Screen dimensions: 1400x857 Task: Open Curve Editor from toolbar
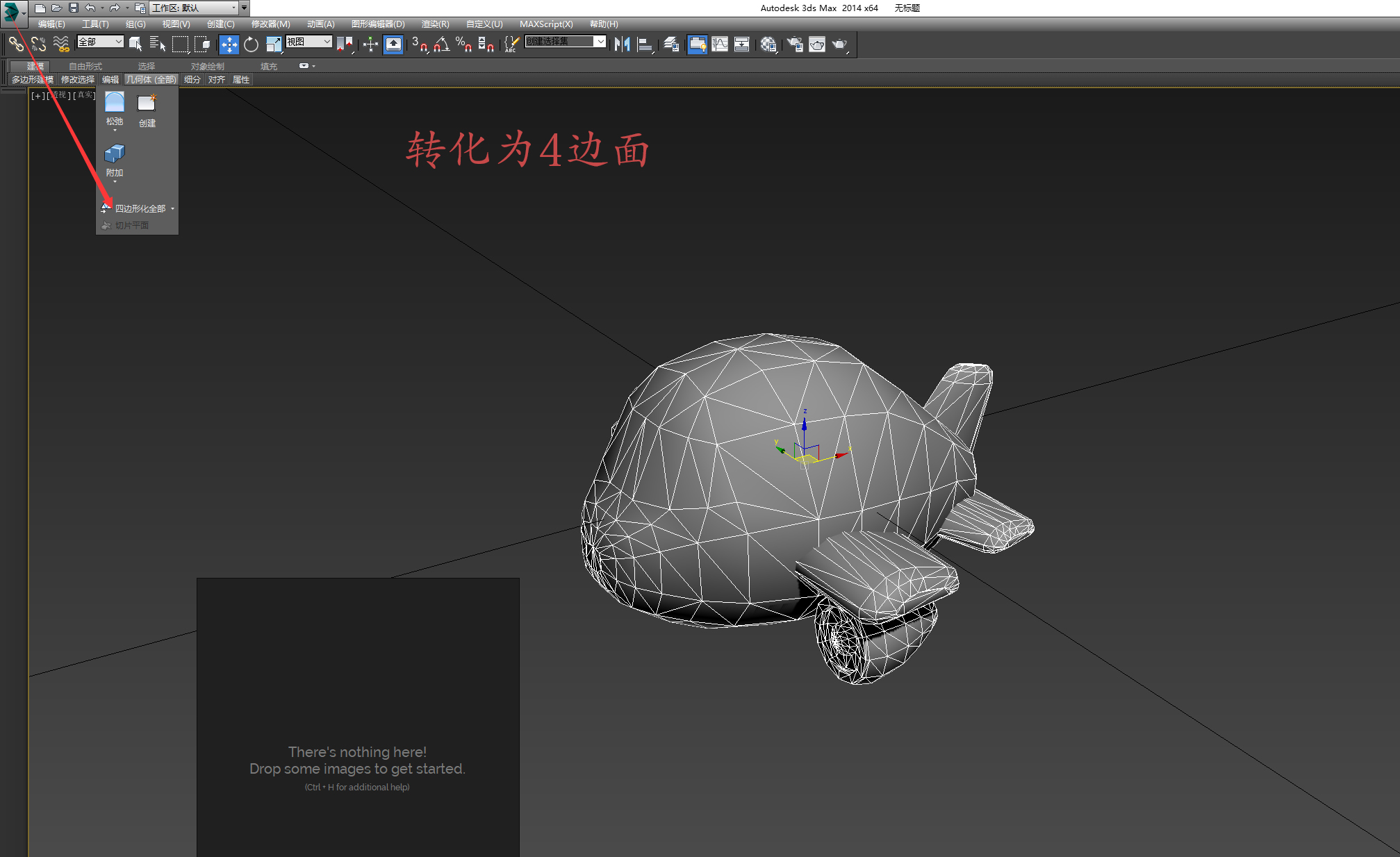[x=720, y=44]
